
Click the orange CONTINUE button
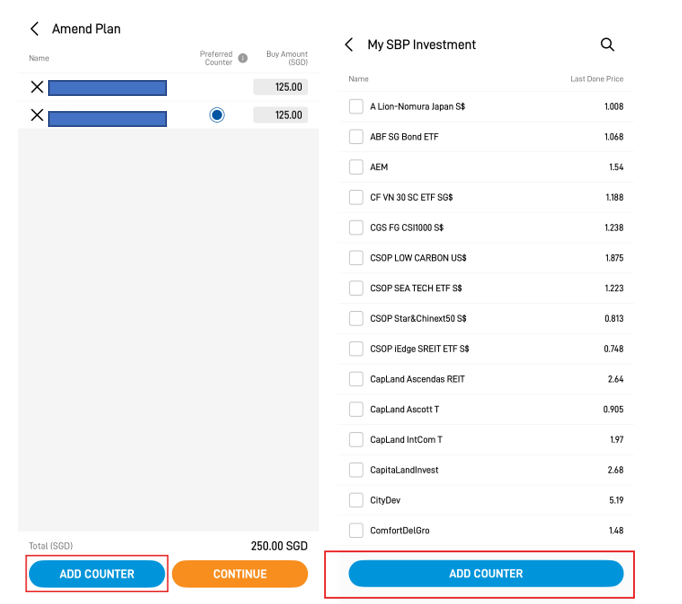[x=240, y=574]
